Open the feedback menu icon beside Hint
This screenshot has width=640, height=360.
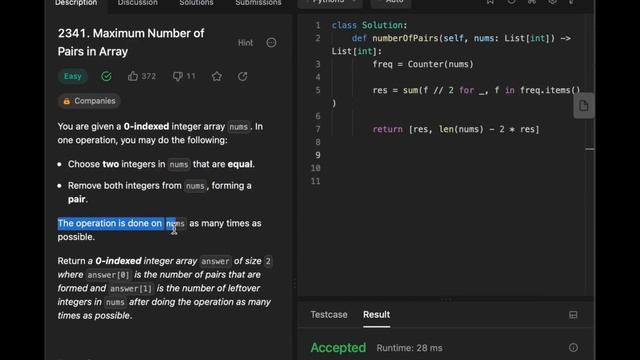pyautogui.click(x=271, y=42)
